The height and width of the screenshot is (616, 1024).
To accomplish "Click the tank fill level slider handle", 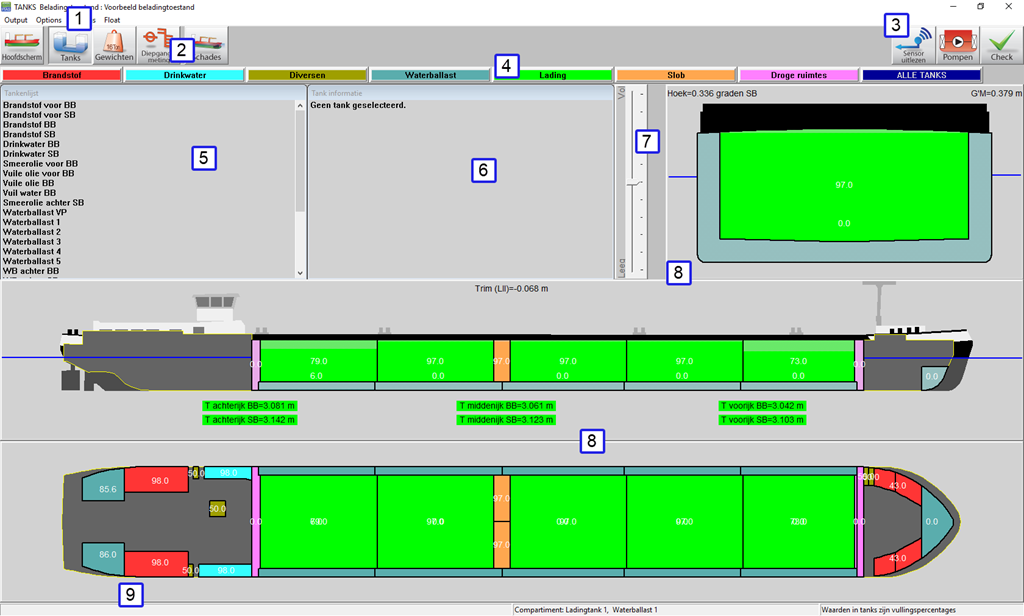I will click(x=633, y=184).
